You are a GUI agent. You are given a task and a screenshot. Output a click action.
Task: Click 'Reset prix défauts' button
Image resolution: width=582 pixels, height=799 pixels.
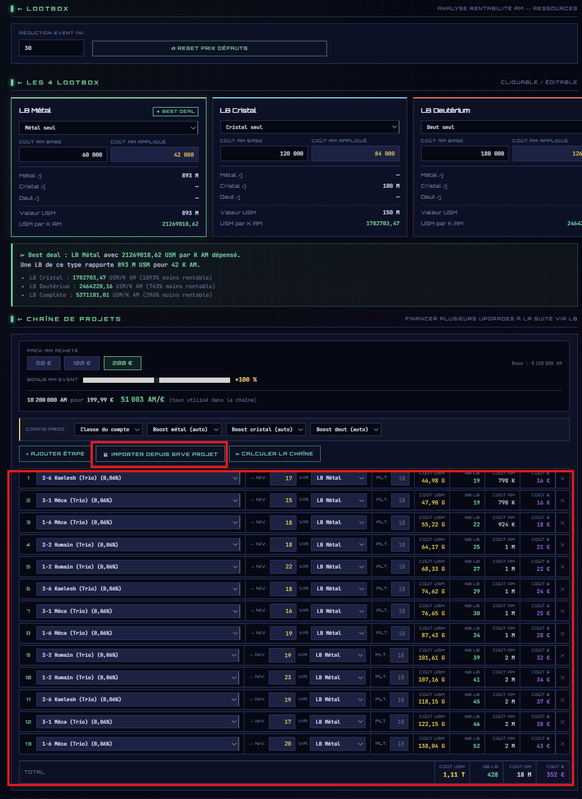pos(209,48)
